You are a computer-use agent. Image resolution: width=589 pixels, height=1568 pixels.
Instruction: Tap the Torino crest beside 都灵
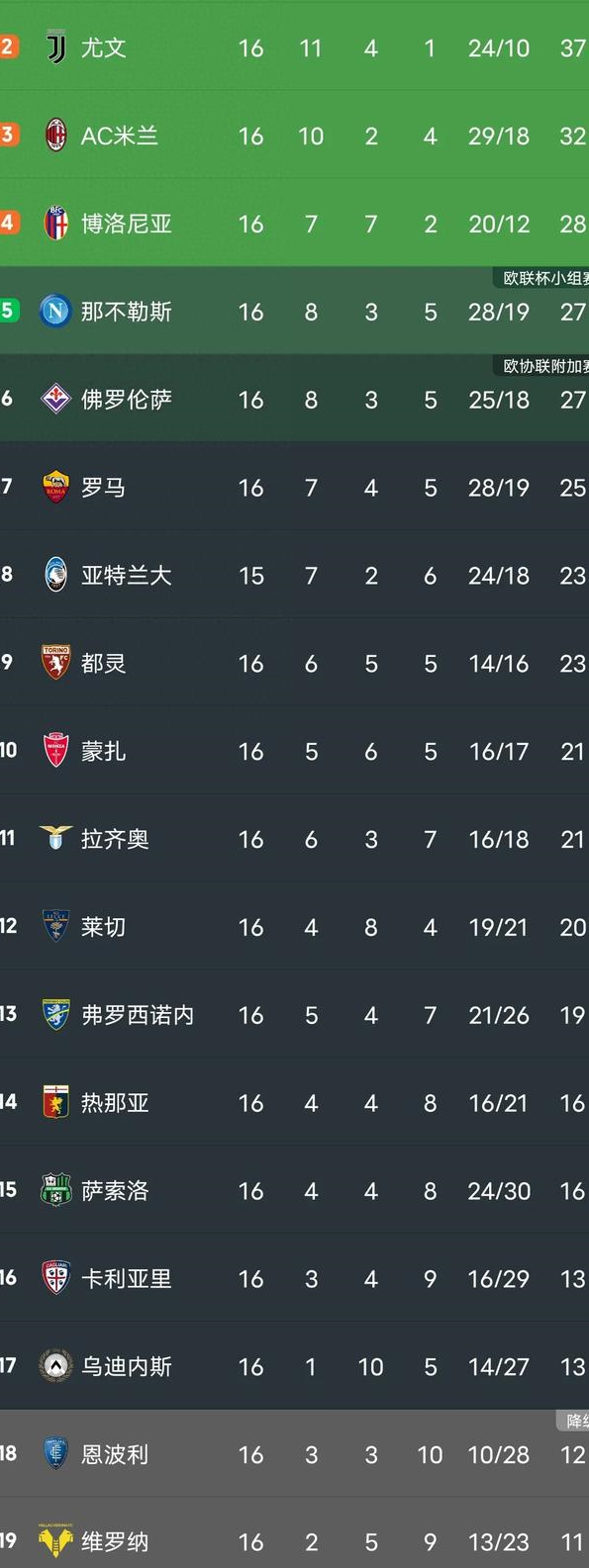[56, 663]
